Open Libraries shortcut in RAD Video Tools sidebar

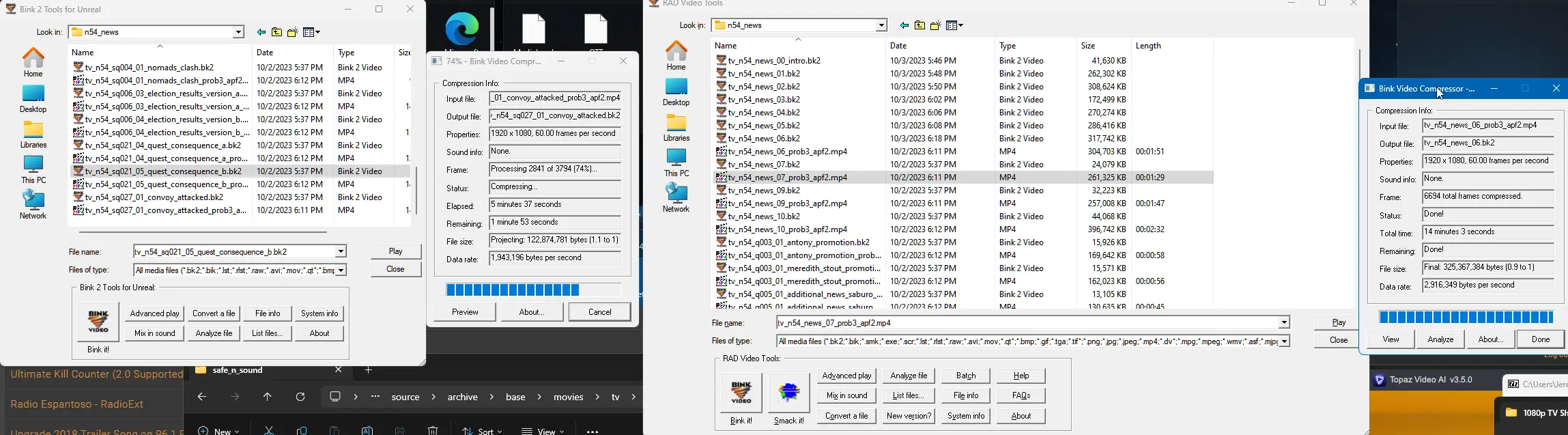coord(676,128)
